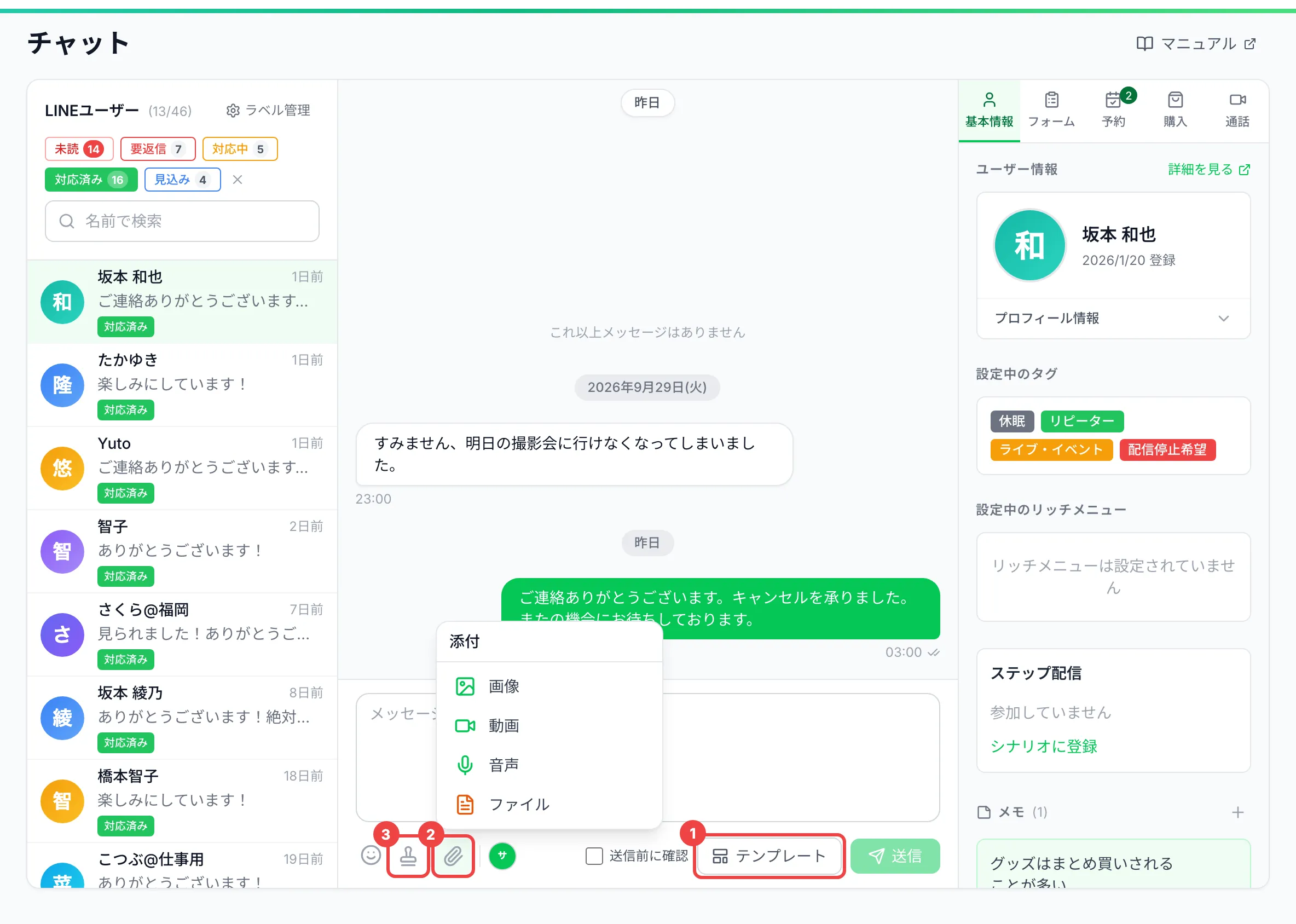The height and width of the screenshot is (924, 1296).
Task: Click シナリオに登録 link
Action: (x=1043, y=746)
